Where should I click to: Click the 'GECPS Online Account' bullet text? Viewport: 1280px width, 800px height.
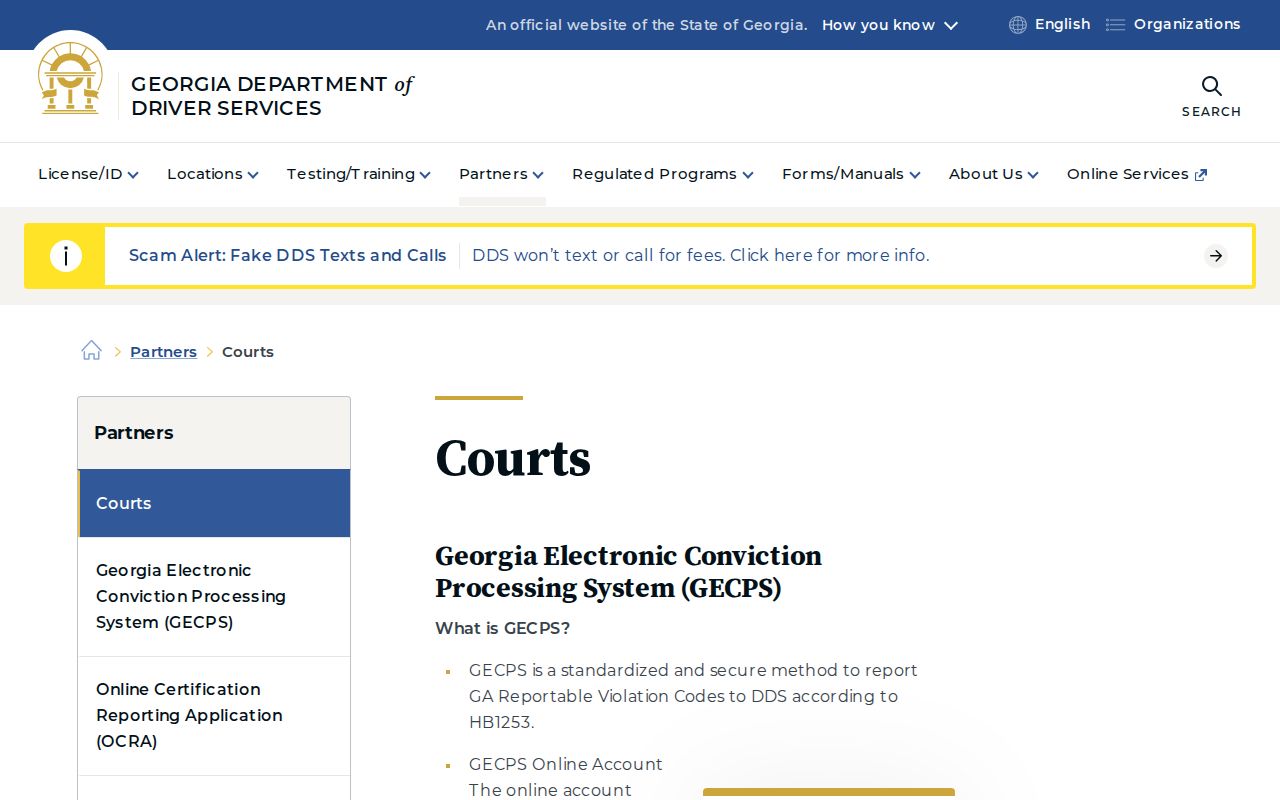click(x=566, y=764)
